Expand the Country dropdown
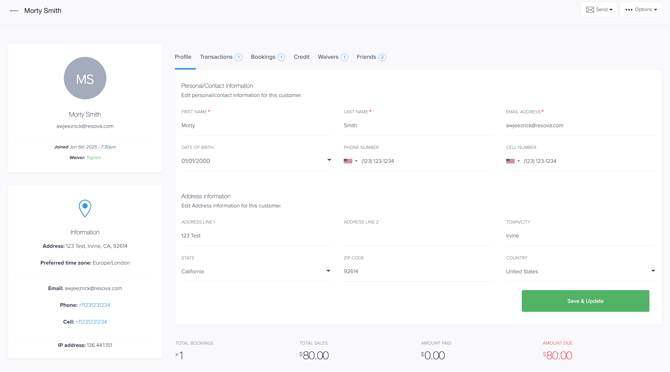 [581, 271]
